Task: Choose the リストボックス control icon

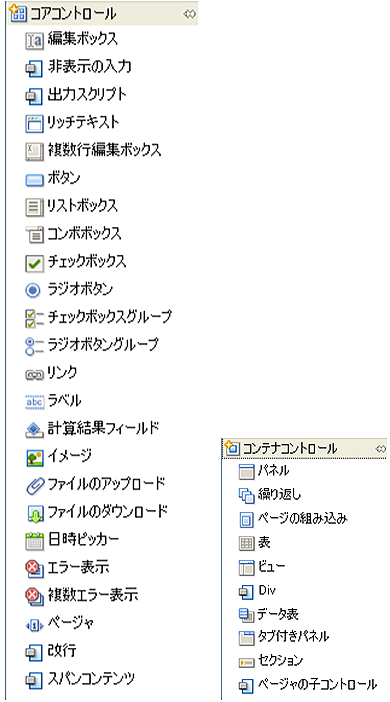Action: (34, 207)
